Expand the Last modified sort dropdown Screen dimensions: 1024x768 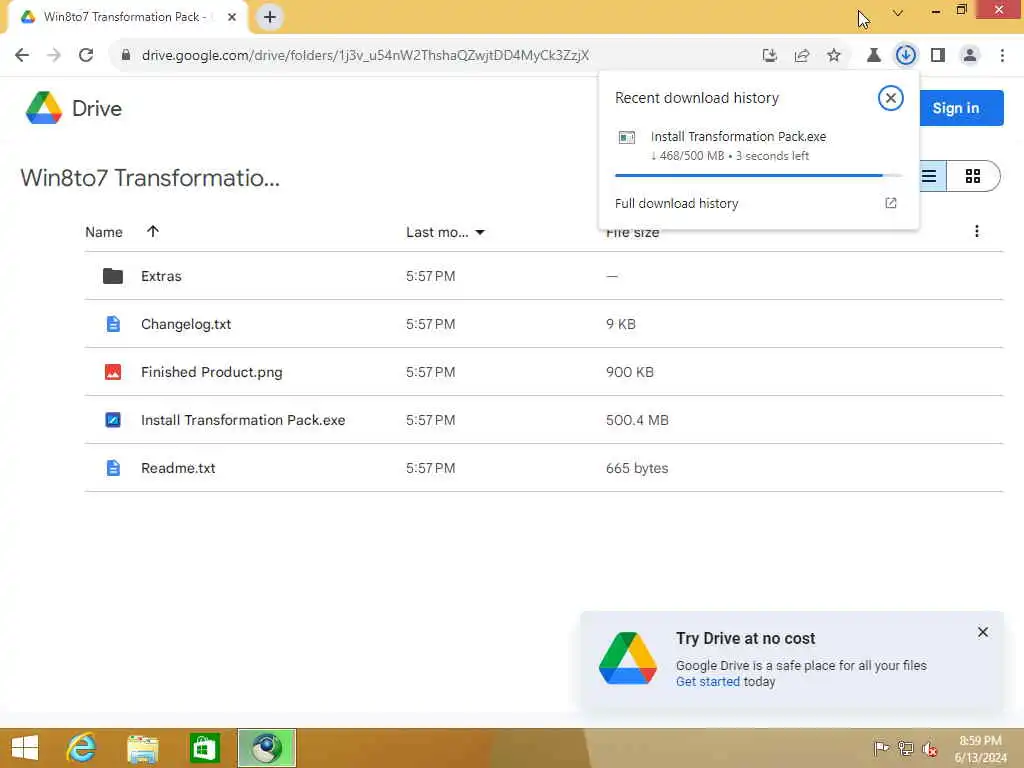480,232
